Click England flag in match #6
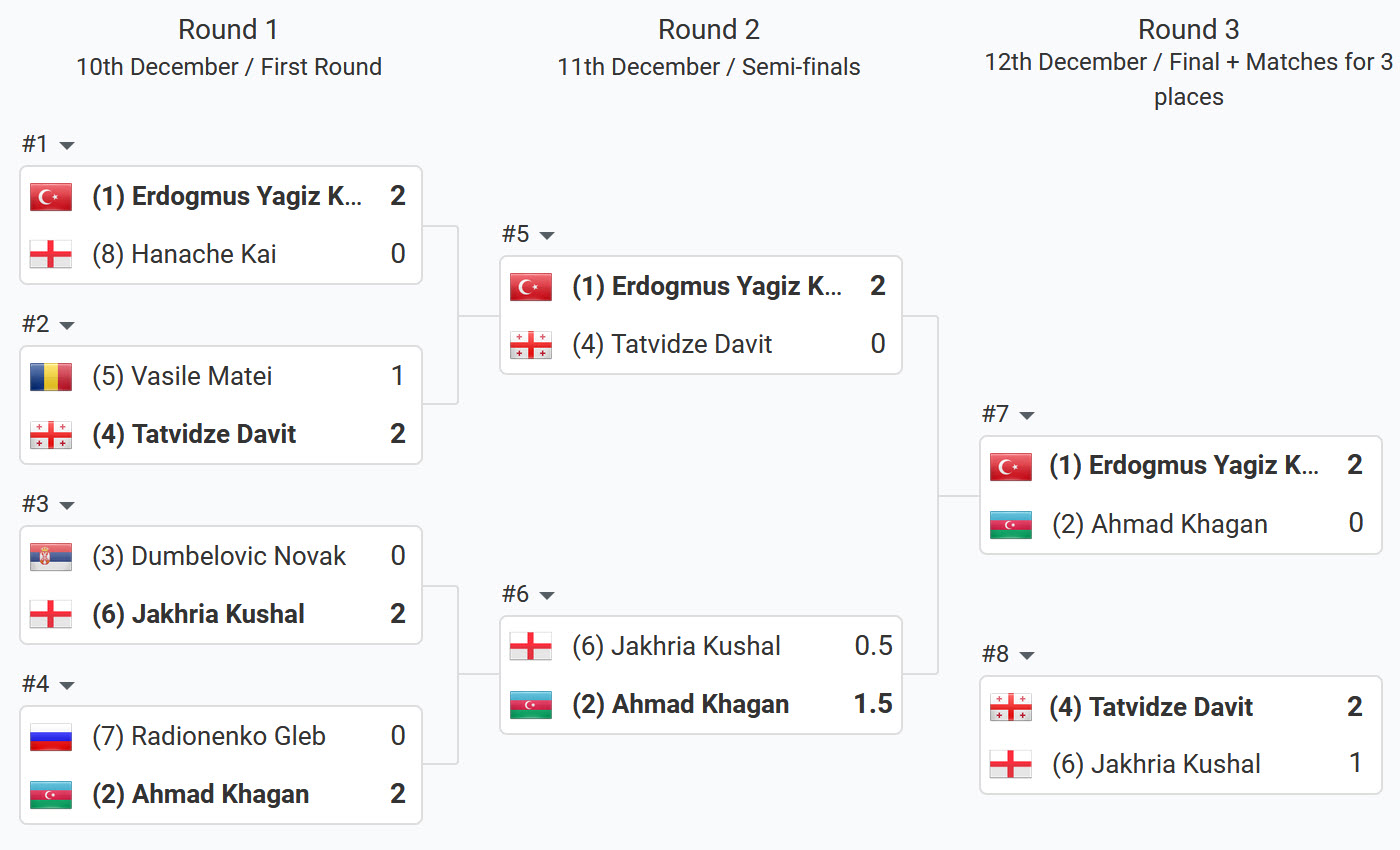This screenshot has height=850, width=1400. pos(530,647)
